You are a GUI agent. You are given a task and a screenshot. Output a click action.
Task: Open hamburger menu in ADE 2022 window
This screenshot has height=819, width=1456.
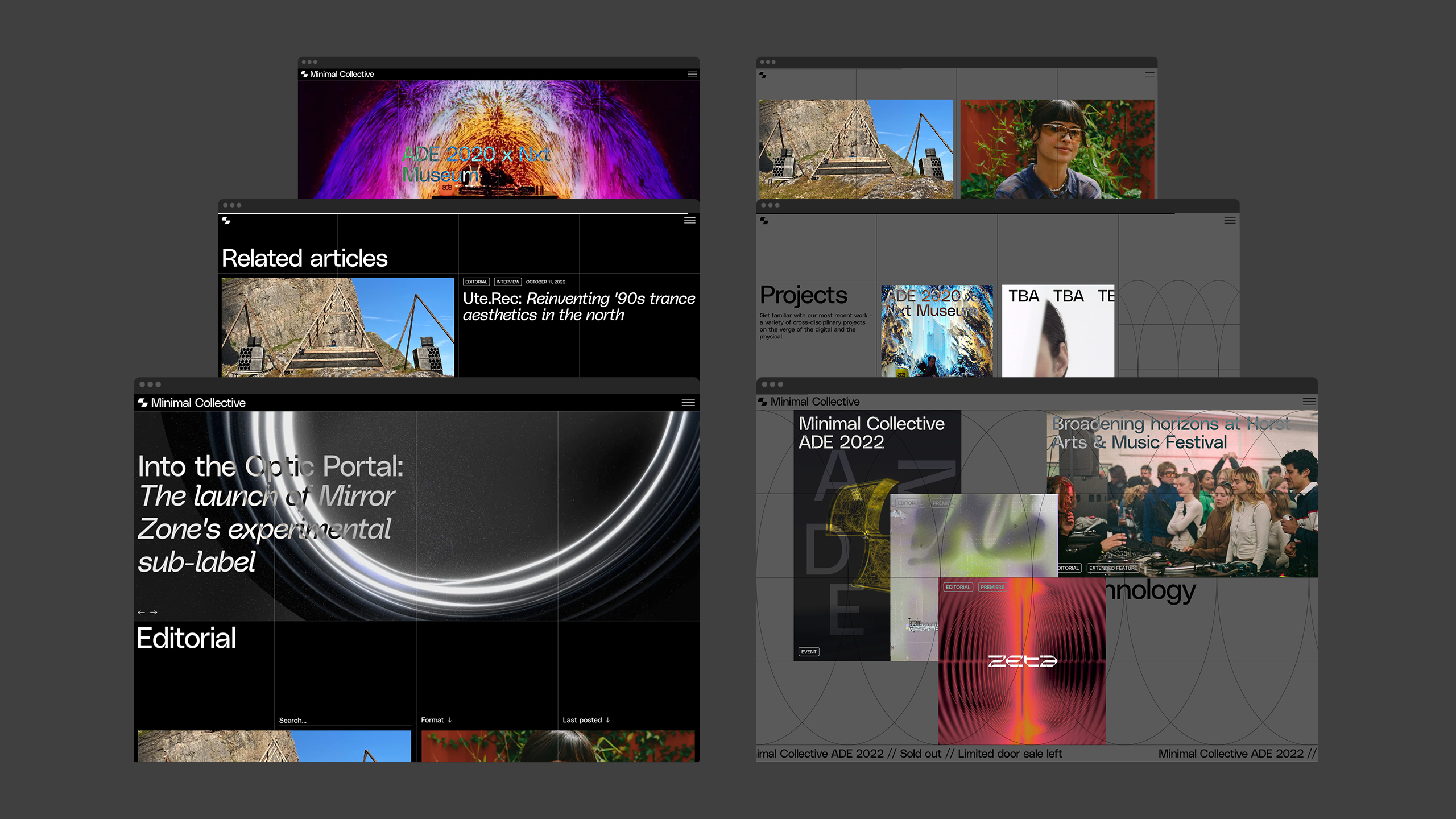[x=1309, y=402]
